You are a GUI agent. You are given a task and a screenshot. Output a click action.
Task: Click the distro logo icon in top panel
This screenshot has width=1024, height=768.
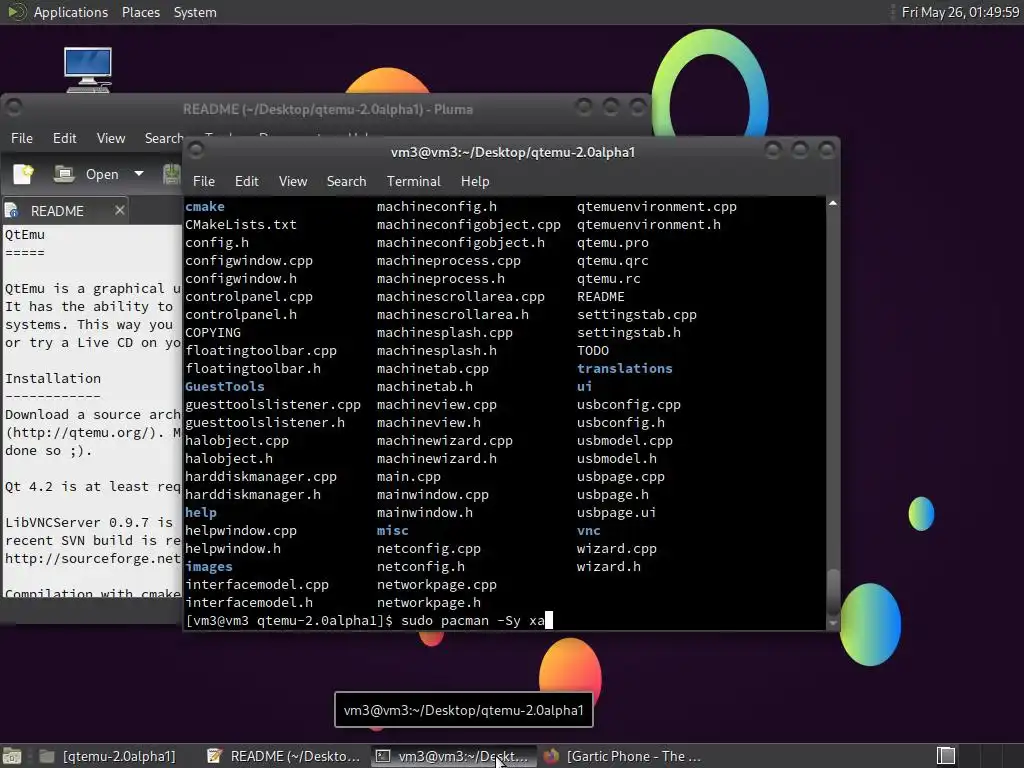17,12
